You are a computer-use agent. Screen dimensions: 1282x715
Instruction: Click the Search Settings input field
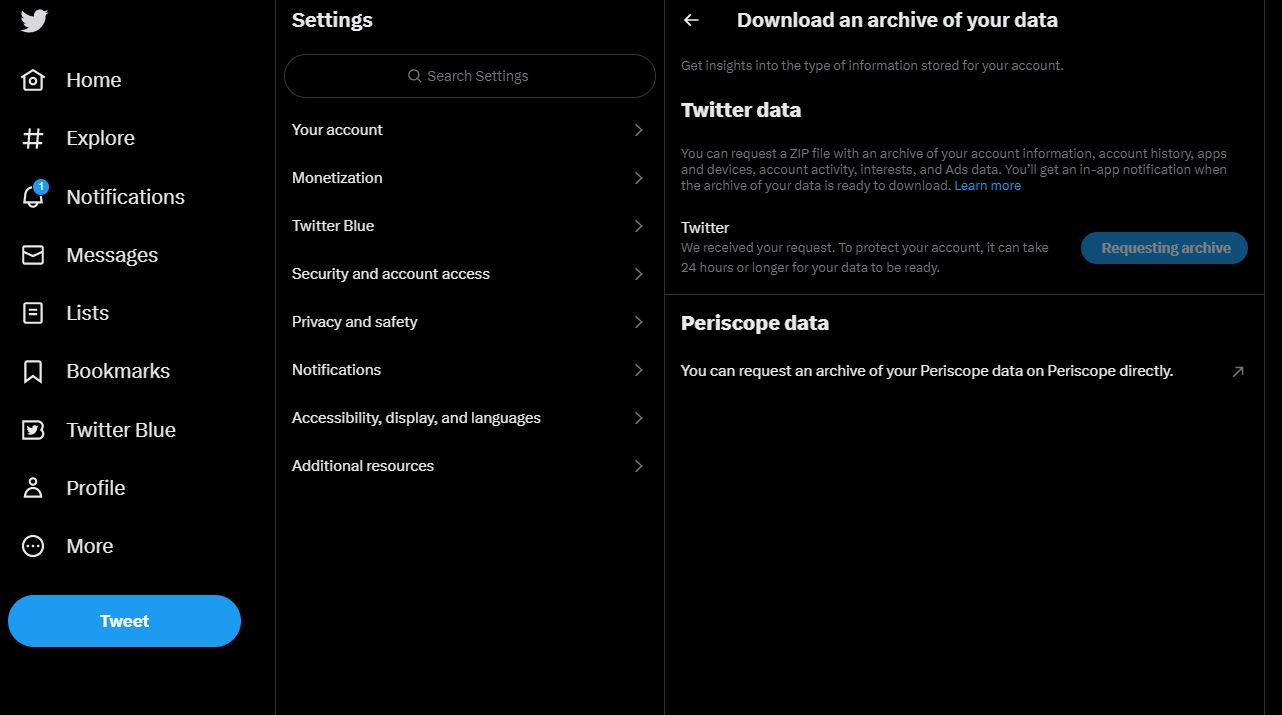click(468, 75)
